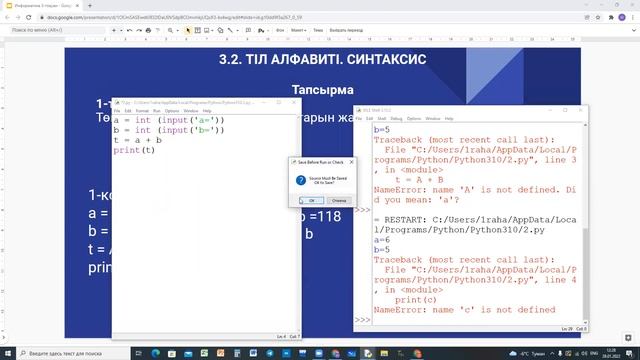Open File menu in the IDLE Shell window
Image resolution: width=640 pixels, height=360 pixels.
tap(358, 119)
